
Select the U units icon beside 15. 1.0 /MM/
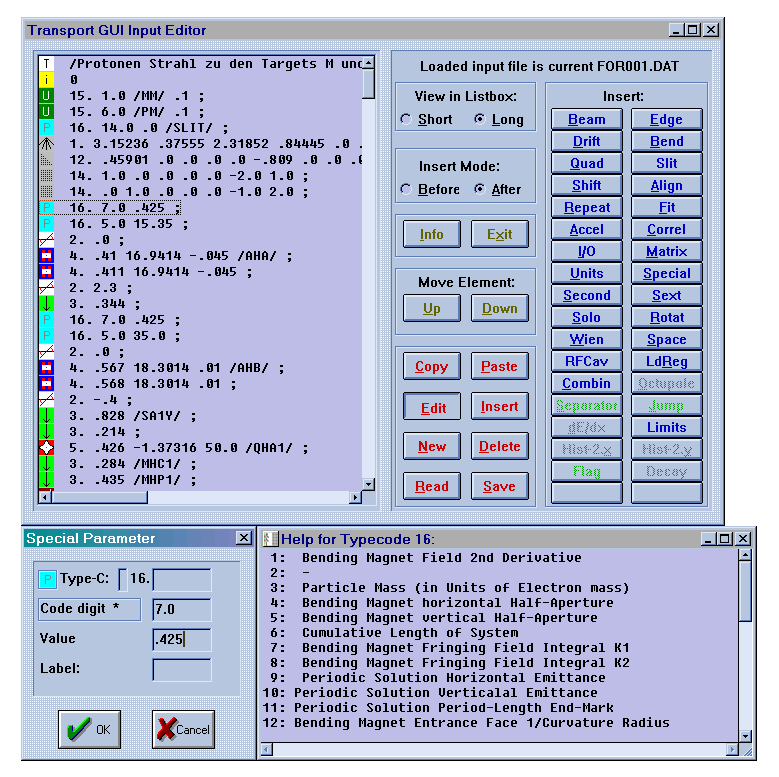(x=46, y=96)
